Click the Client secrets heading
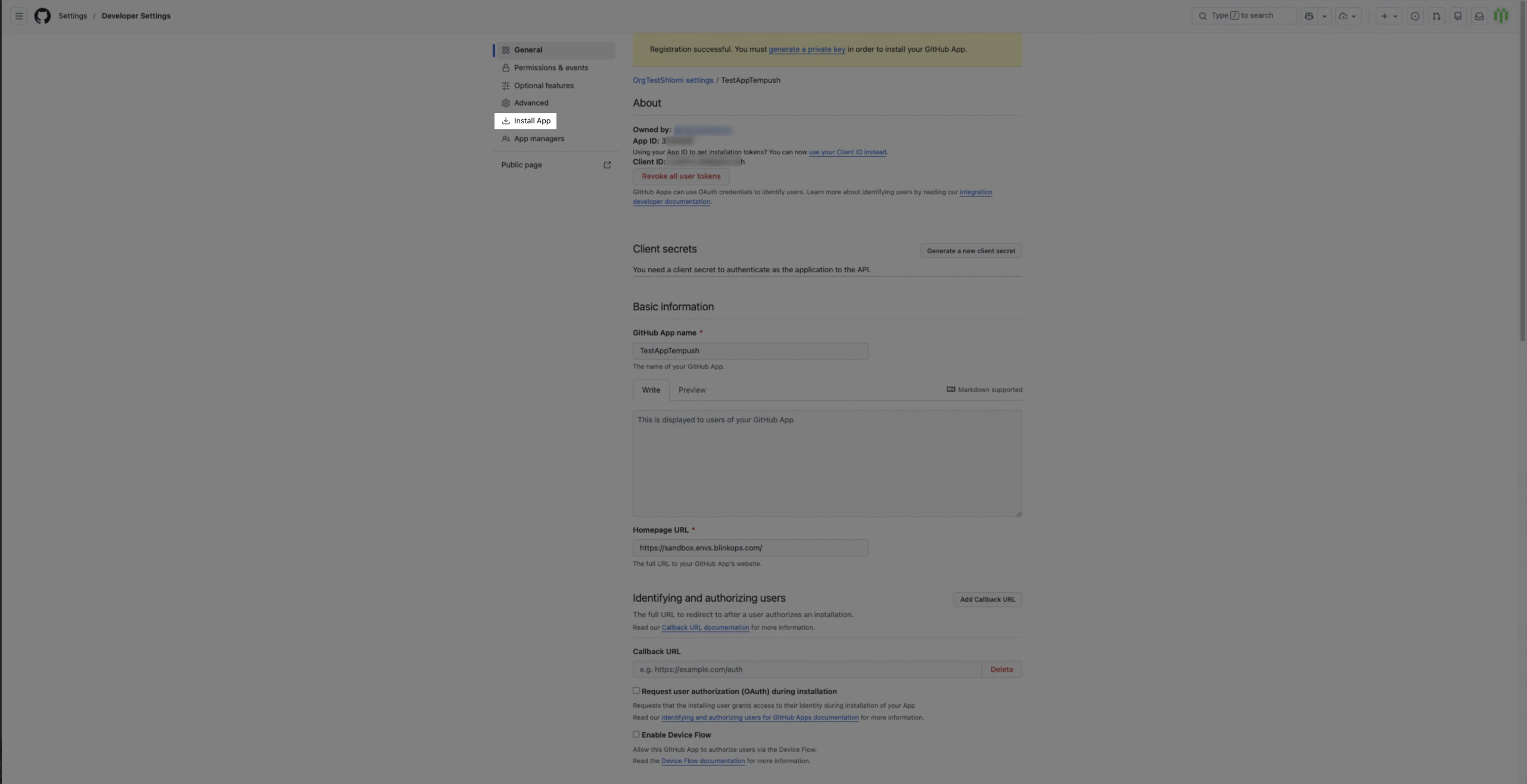1527x784 pixels. click(x=664, y=249)
